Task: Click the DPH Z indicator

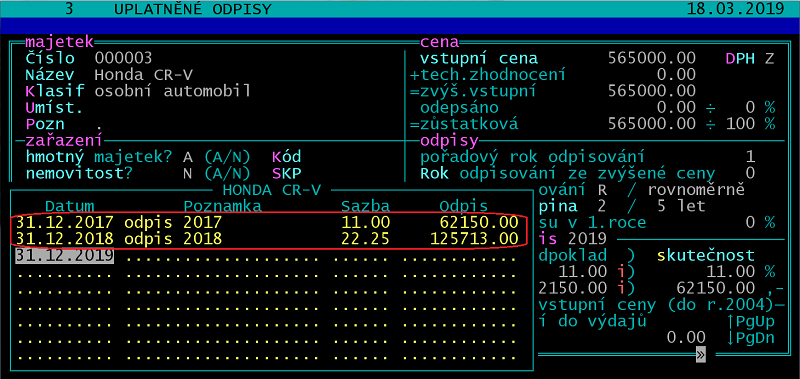Action: [x=749, y=58]
